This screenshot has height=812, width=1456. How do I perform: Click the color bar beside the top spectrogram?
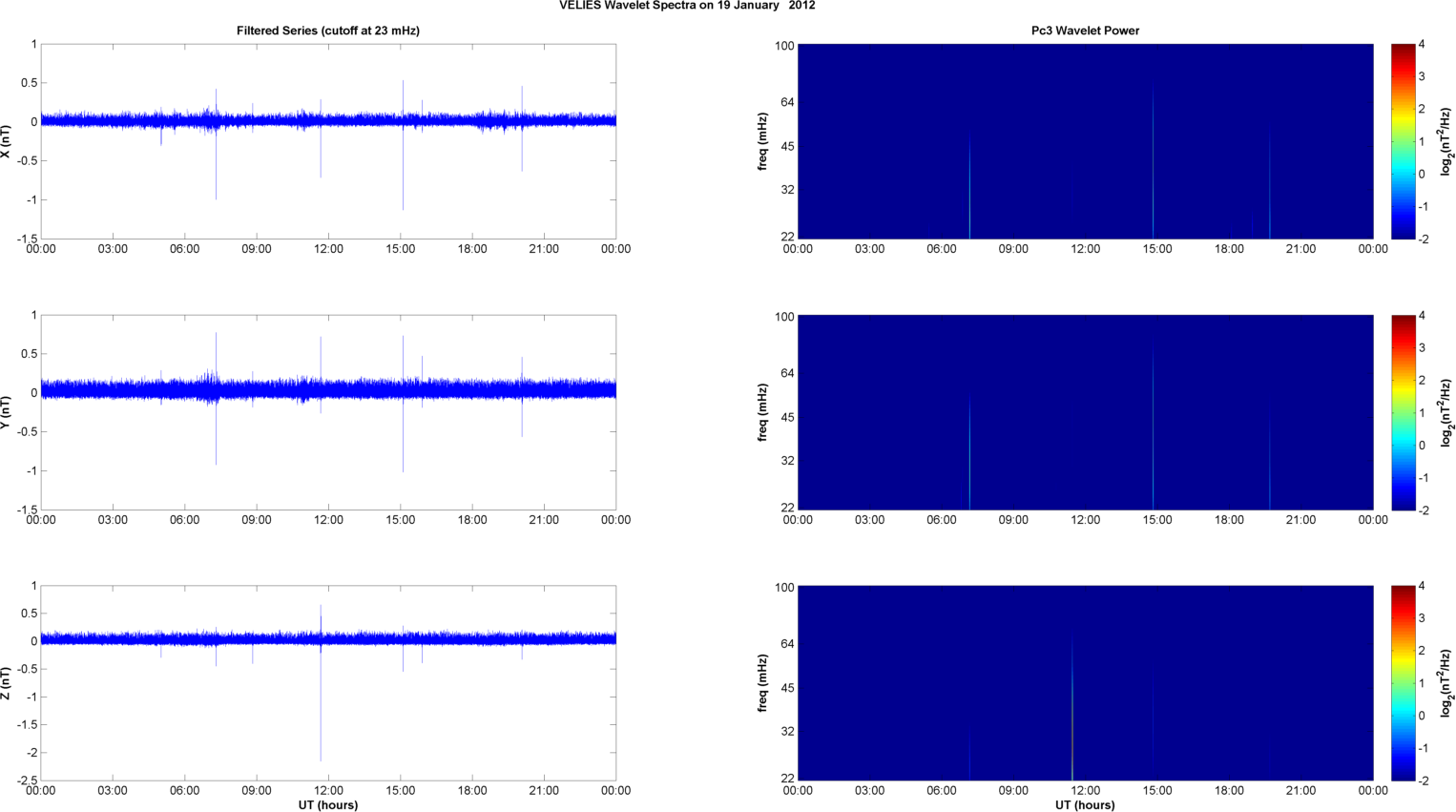[1403, 141]
